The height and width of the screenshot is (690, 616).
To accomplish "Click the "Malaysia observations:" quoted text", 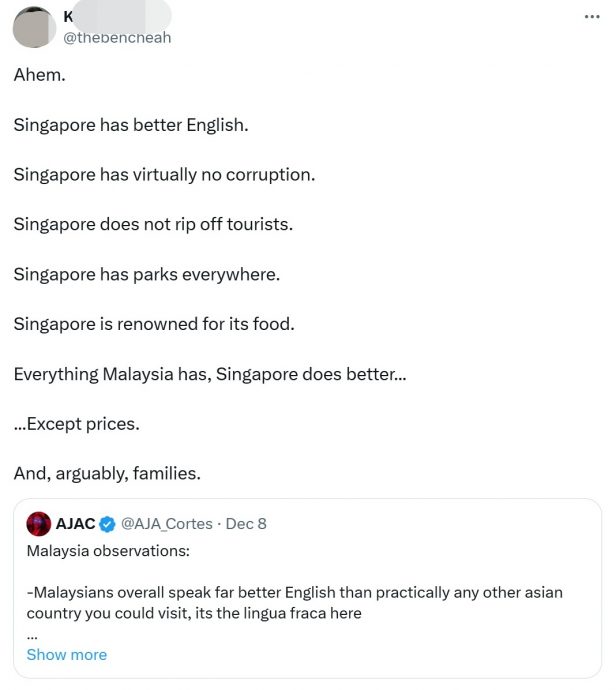I will (x=107, y=552).
